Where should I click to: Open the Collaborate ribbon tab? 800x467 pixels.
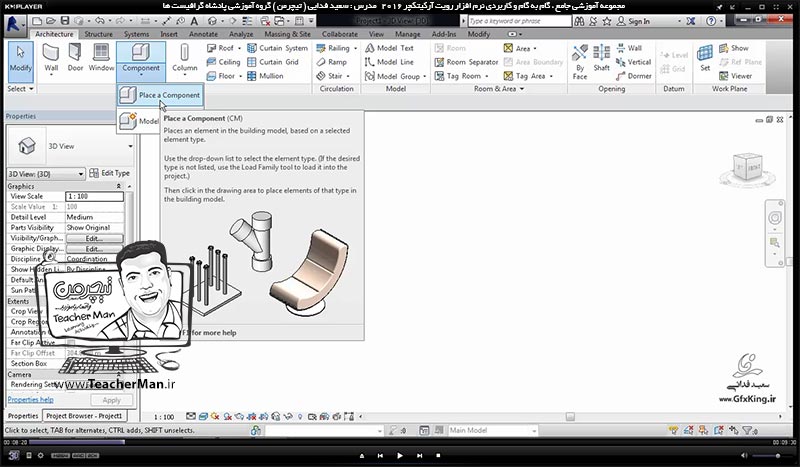339,34
